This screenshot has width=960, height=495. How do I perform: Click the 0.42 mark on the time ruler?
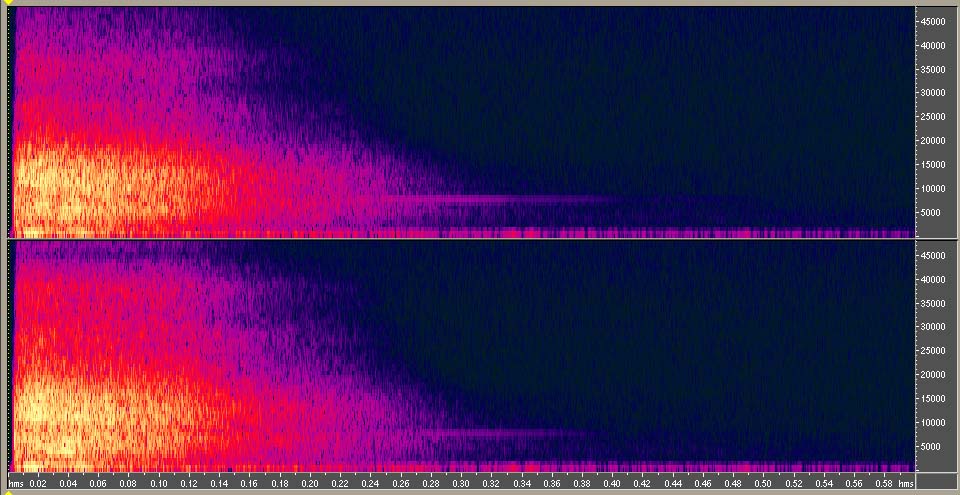coord(642,483)
